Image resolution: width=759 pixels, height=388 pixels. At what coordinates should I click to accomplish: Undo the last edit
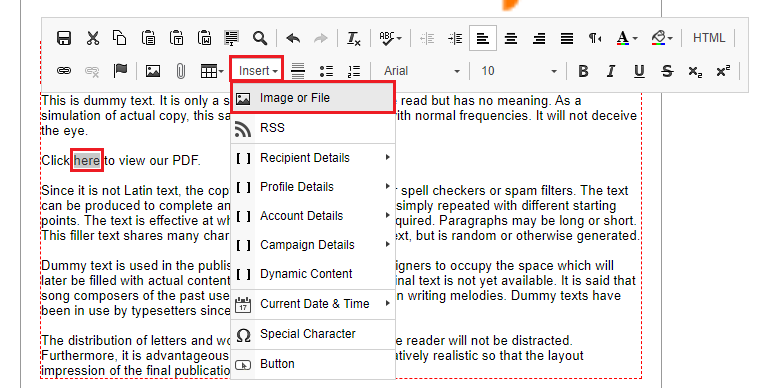293,38
